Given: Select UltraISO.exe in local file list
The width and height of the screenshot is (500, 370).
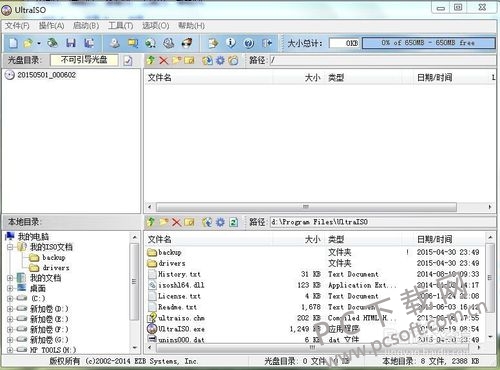Looking at the screenshot, I should [x=182, y=329].
